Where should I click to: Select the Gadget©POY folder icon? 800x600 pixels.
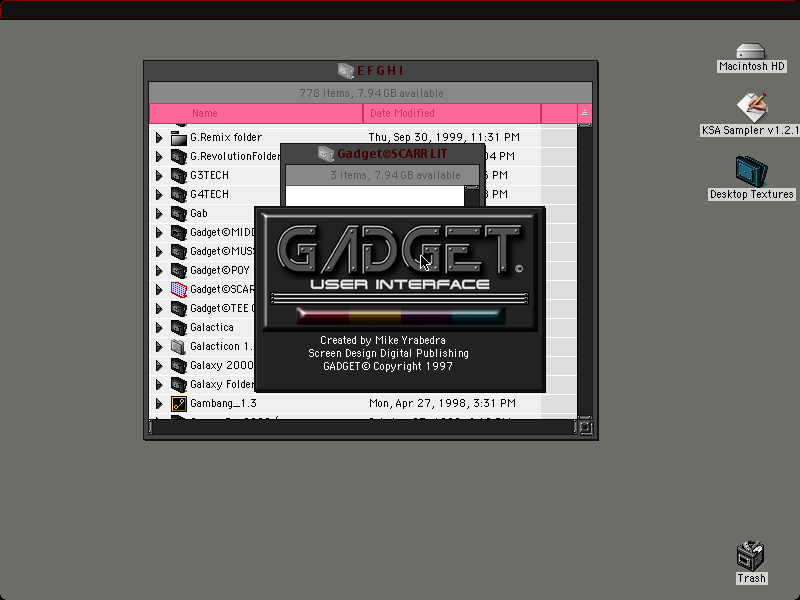click(x=179, y=270)
